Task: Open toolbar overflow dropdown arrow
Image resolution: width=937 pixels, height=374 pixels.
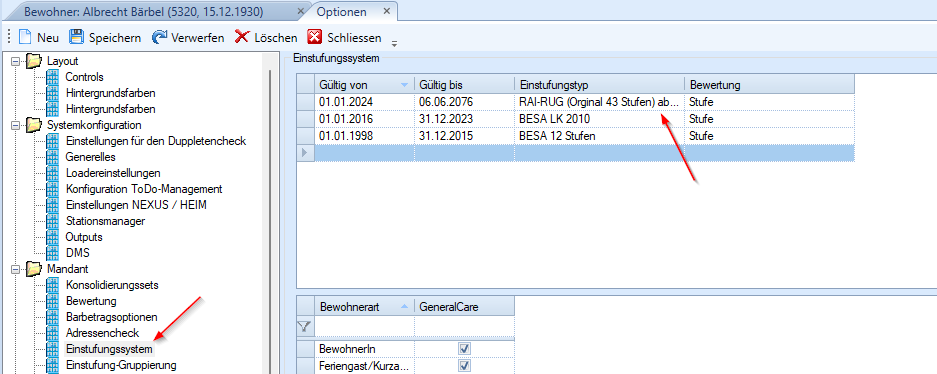Action: (x=394, y=43)
